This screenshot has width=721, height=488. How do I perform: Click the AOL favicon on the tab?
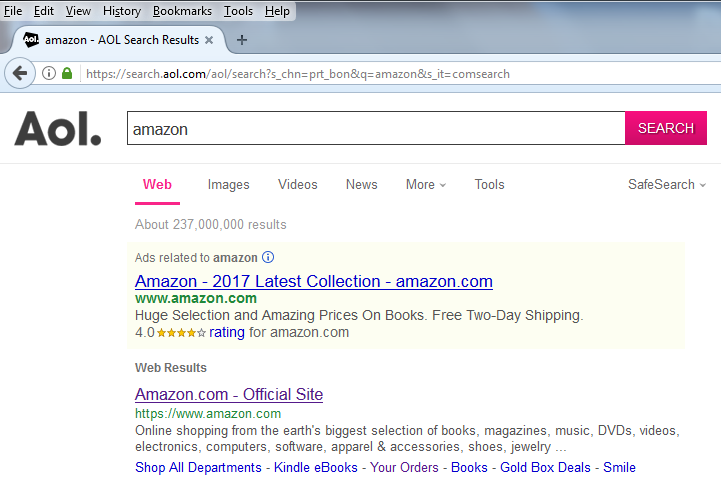coord(31,40)
